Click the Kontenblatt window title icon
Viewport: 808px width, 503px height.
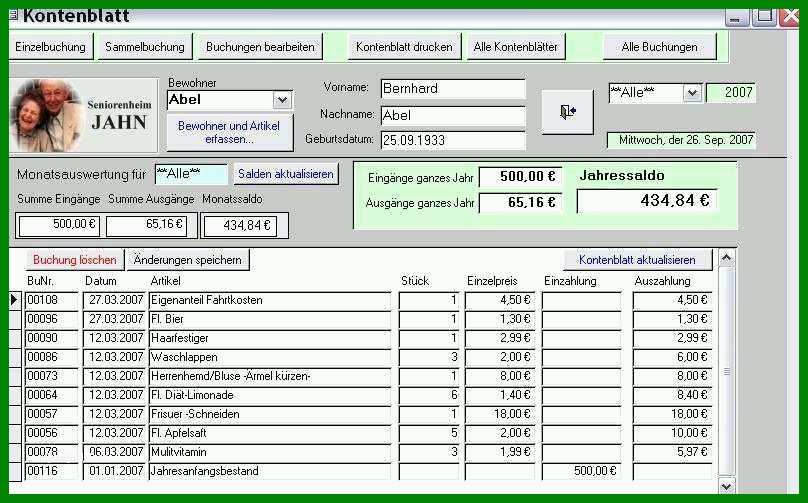(x=14, y=15)
